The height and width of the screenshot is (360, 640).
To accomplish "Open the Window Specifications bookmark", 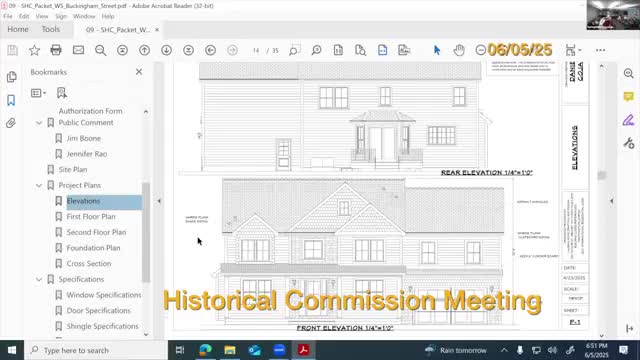I will (104, 295).
